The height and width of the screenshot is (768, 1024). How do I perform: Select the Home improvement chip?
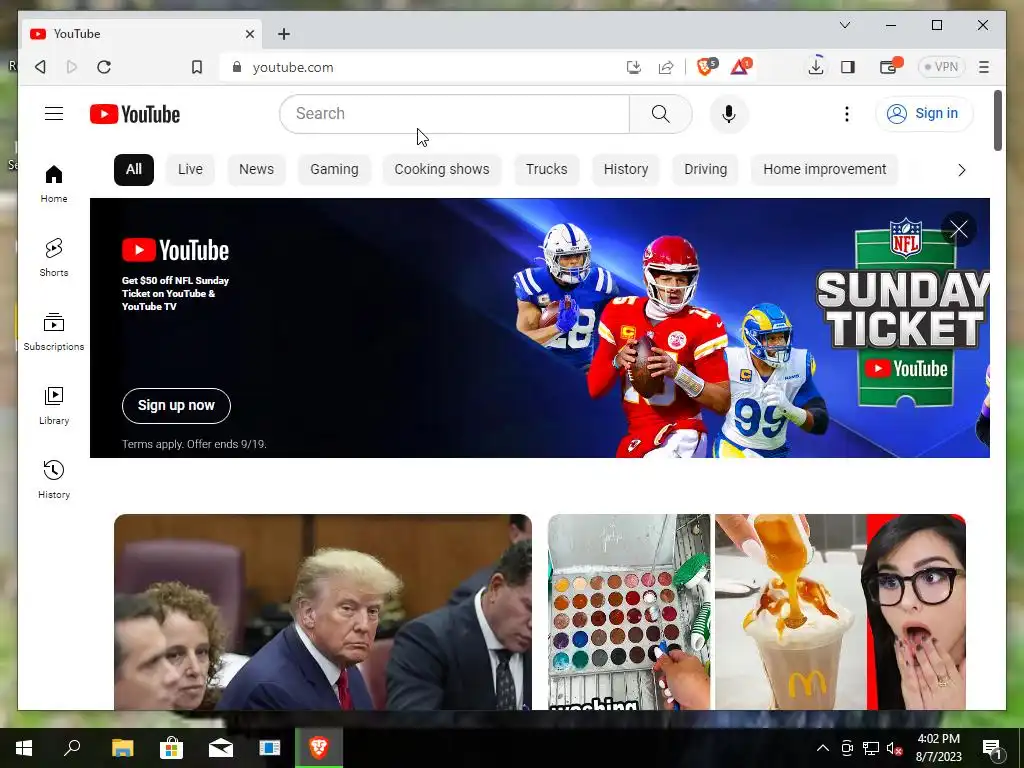click(x=824, y=170)
